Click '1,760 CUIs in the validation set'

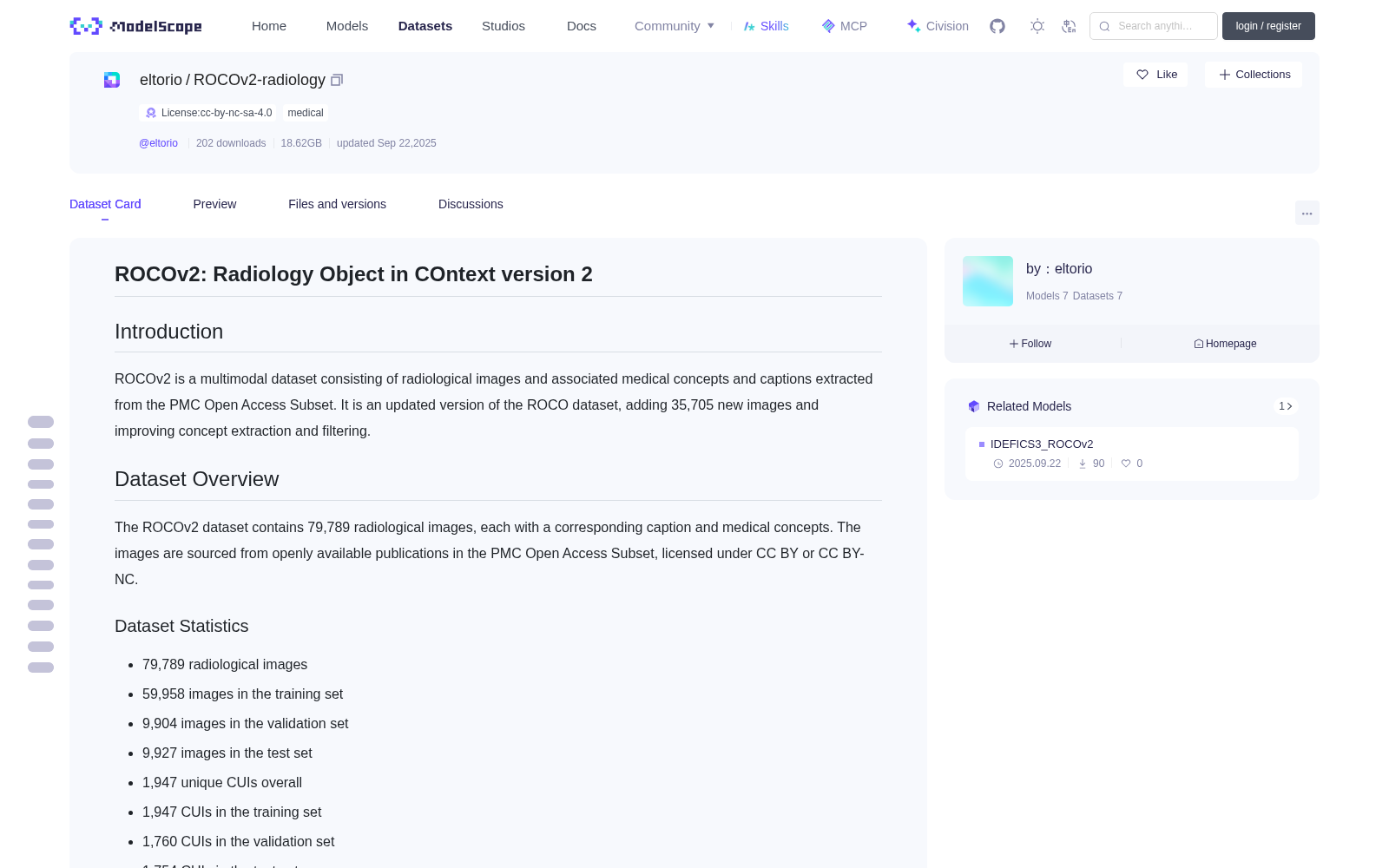click(239, 842)
